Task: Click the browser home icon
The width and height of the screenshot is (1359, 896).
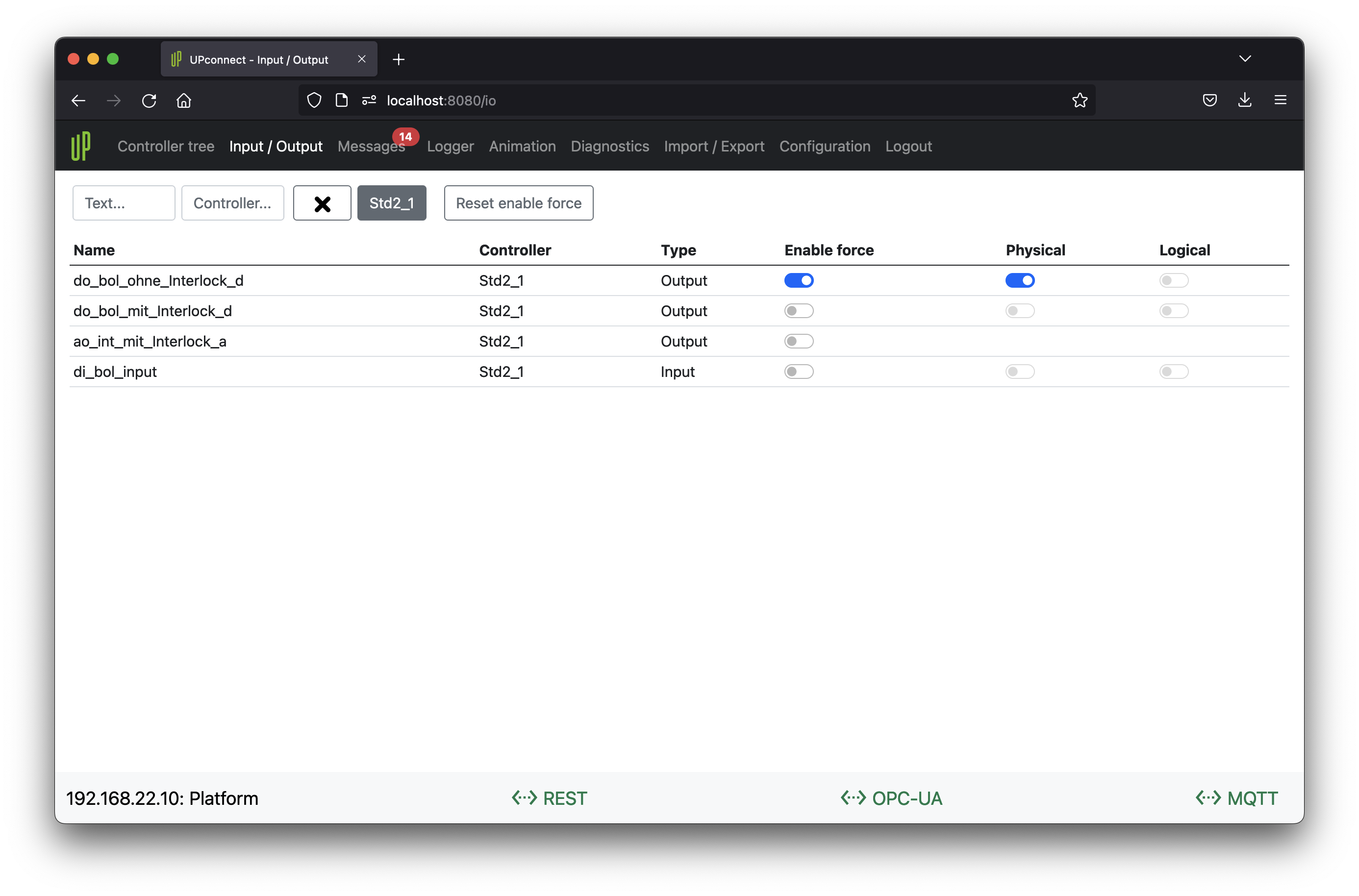Action: point(183,100)
